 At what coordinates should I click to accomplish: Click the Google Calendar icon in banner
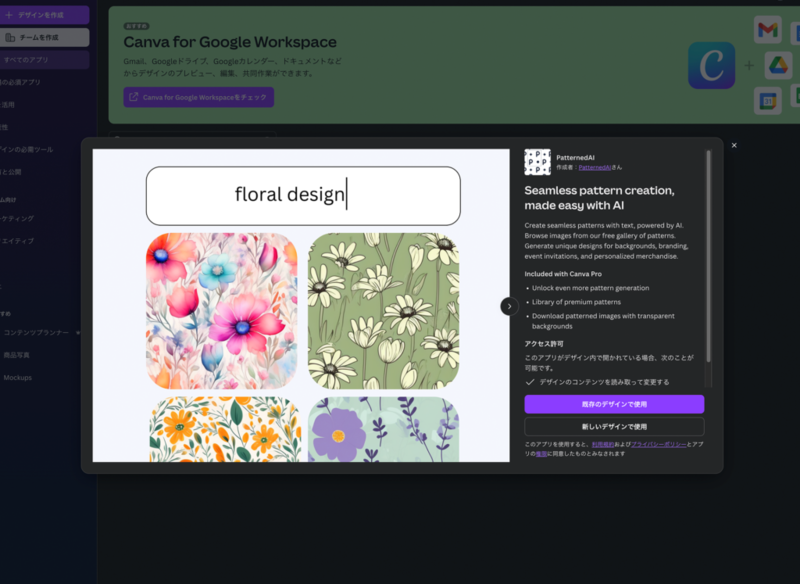coord(767,101)
